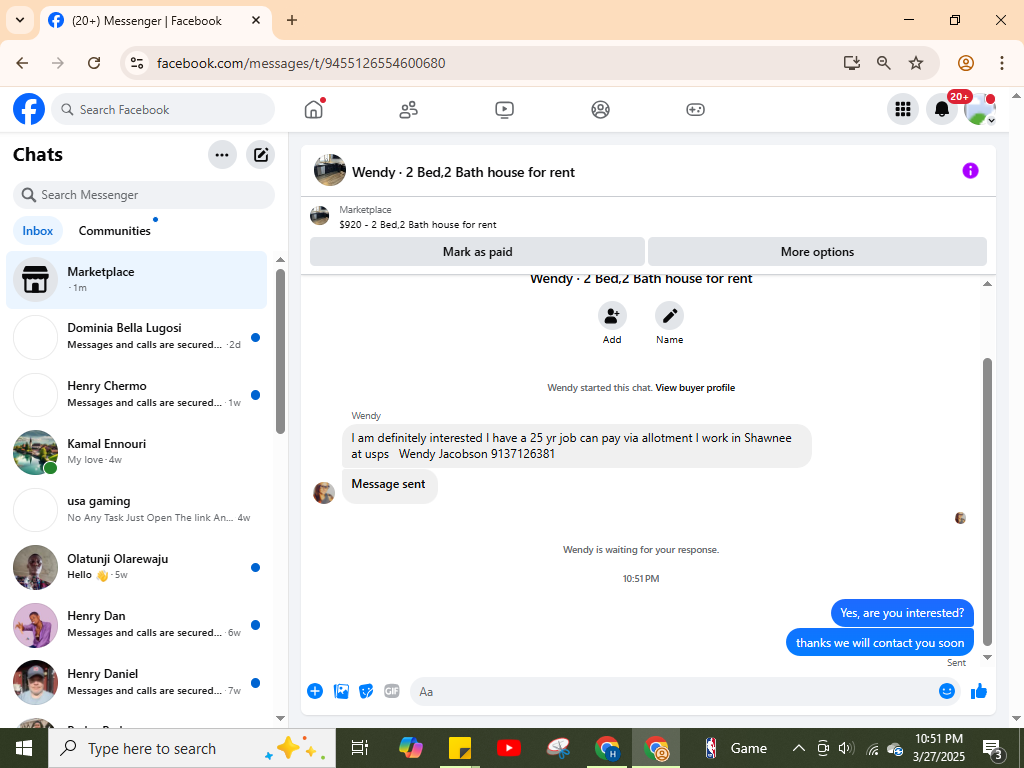Open YouTube from the taskbar

coord(508,748)
